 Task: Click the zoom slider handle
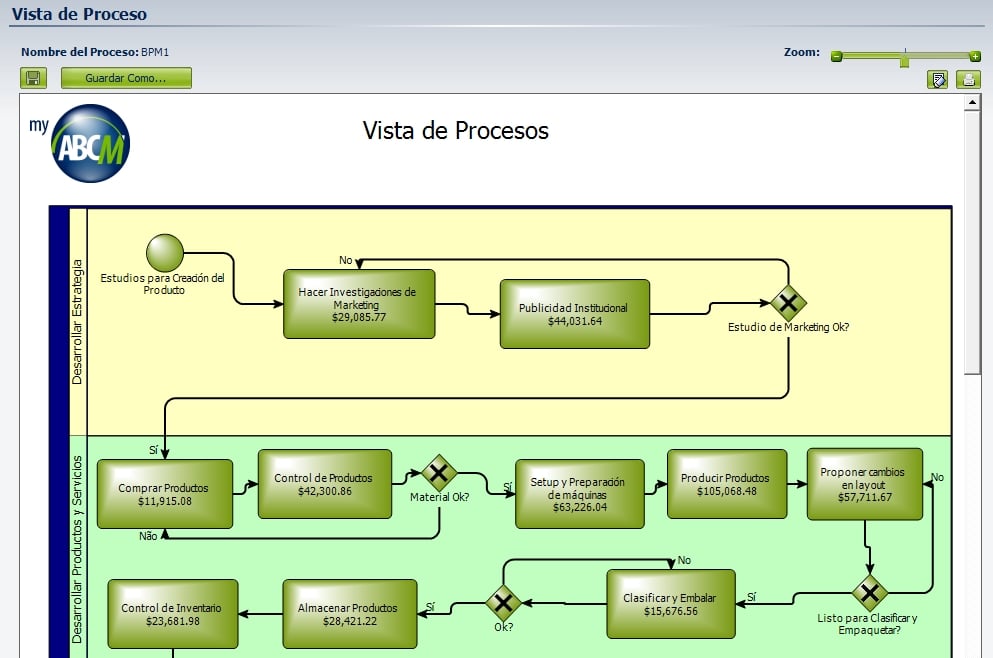coord(904,60)
